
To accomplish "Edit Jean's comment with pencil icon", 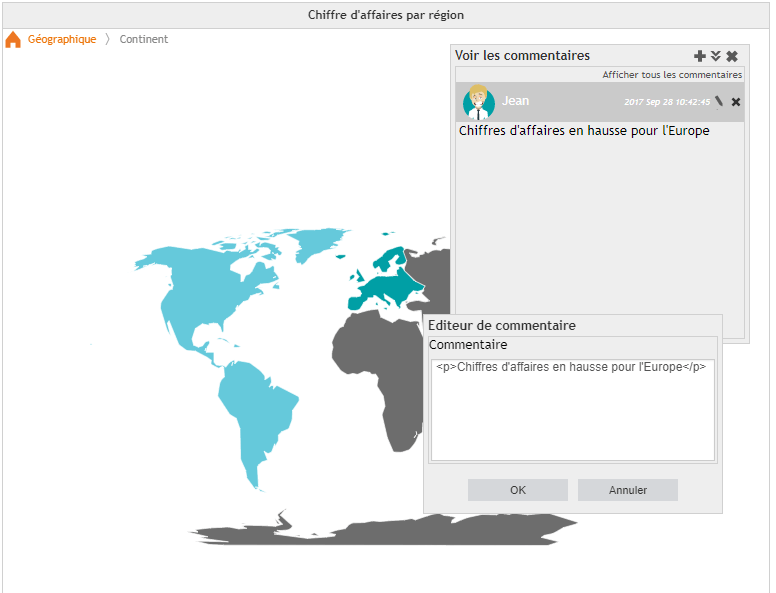I will point(719,101).
